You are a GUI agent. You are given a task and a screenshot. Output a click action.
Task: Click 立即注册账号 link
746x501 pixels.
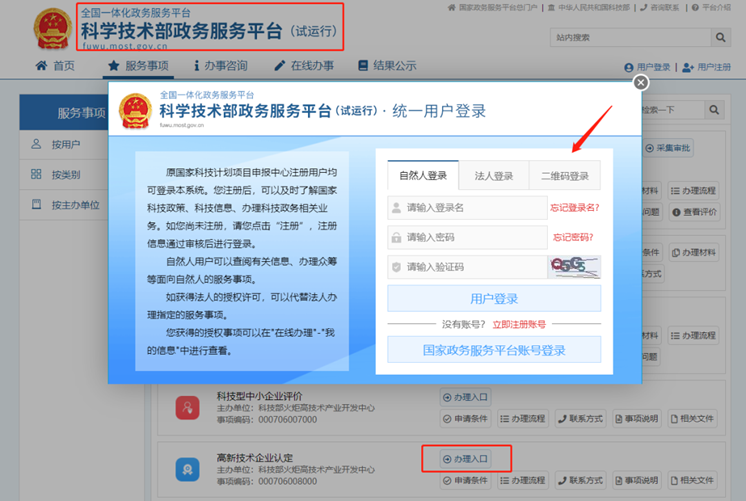click(519, 324)
